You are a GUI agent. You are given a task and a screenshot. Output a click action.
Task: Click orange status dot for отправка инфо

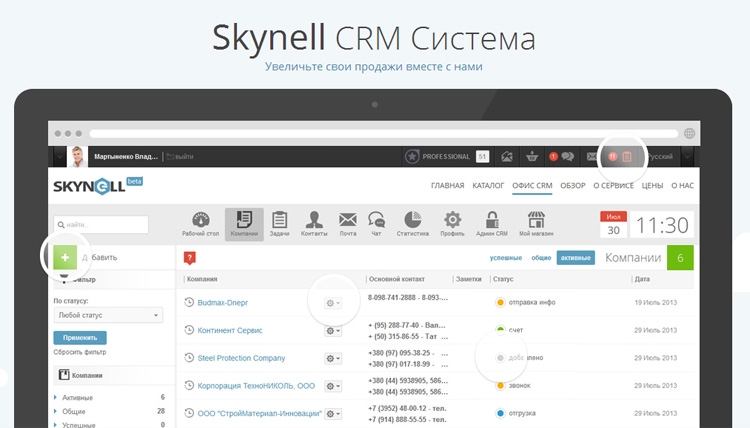pos(500,302)
